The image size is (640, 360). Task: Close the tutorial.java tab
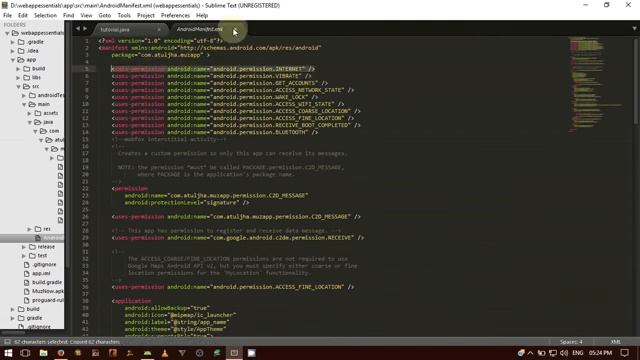tap(159, 29)
